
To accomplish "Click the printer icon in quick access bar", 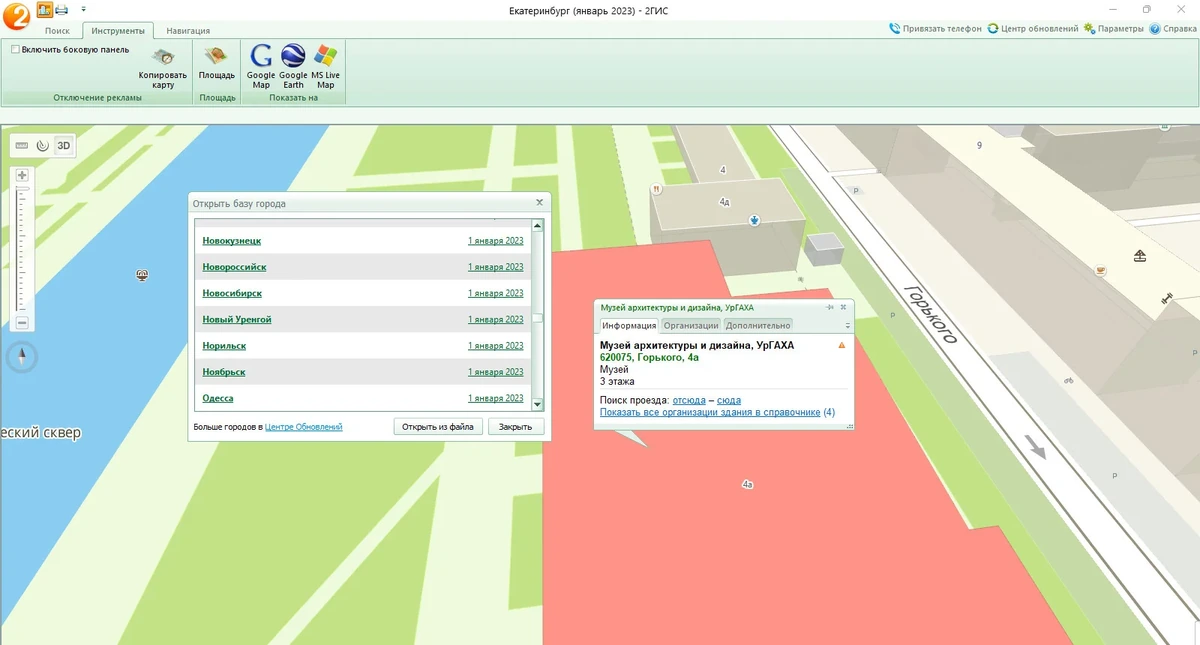I will [61, 9].
